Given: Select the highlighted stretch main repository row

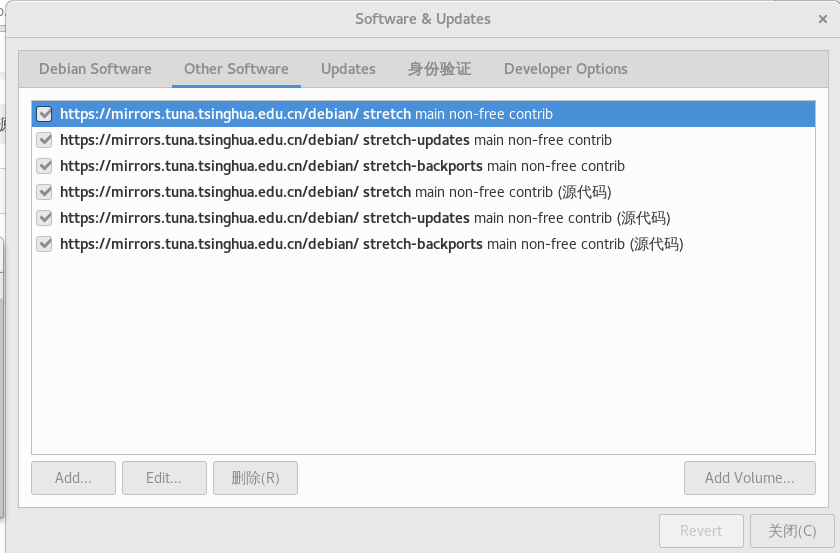Looking at the screenshot, I should [x=423, y=114].
